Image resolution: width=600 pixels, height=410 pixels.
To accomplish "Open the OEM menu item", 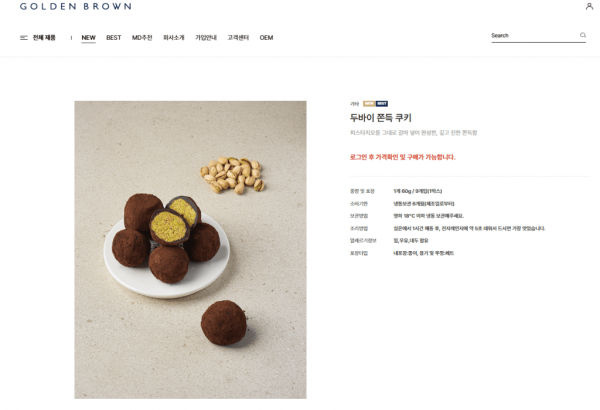I will coord(266,38).
